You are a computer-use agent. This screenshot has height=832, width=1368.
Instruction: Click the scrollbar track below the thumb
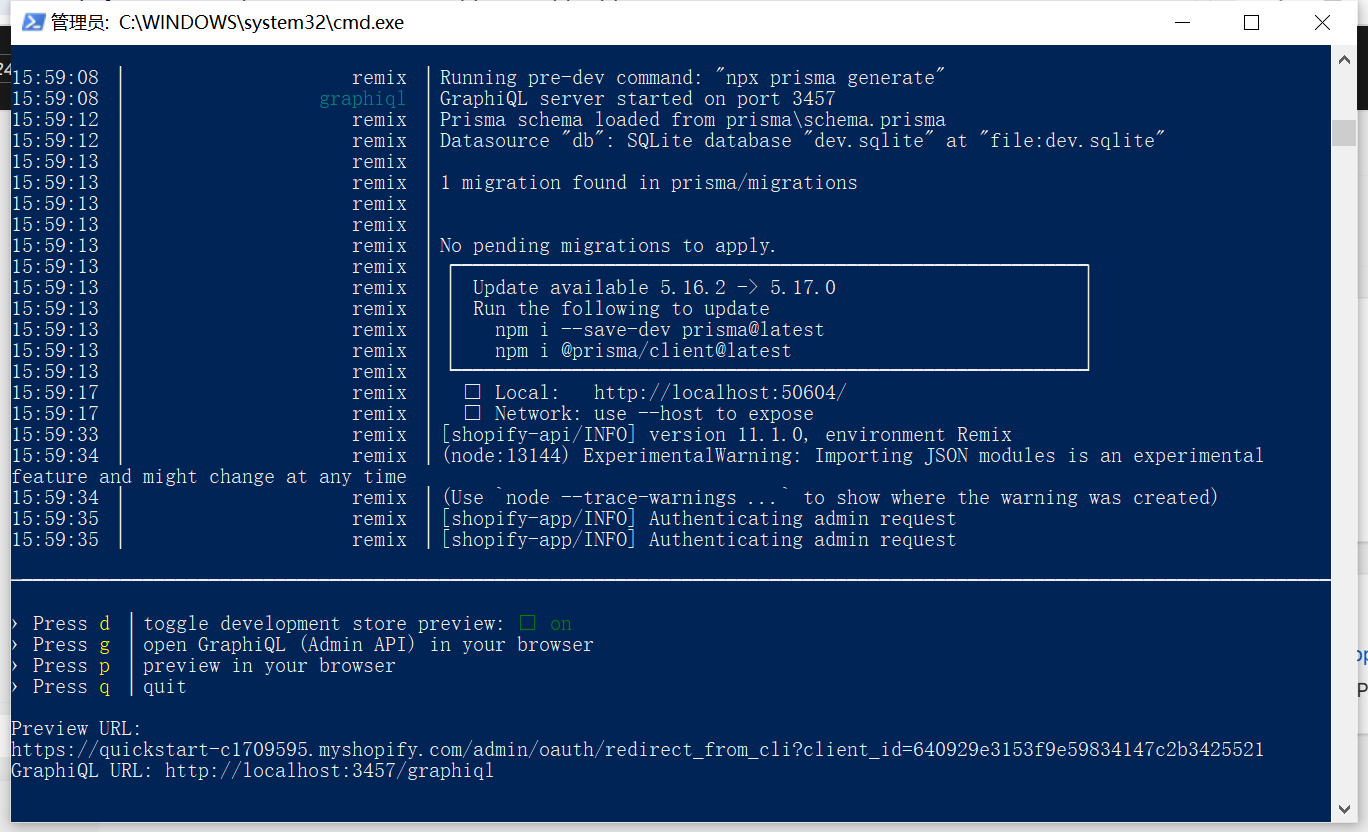point(1344,470)
